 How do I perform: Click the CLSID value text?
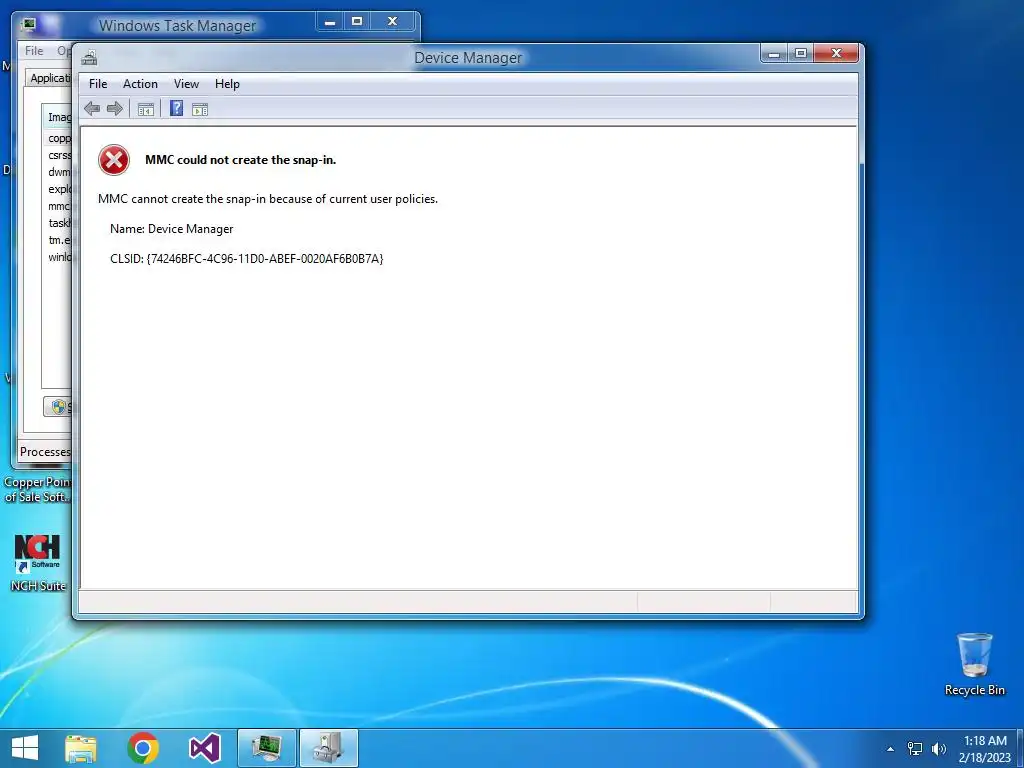(x=264, y=259)
